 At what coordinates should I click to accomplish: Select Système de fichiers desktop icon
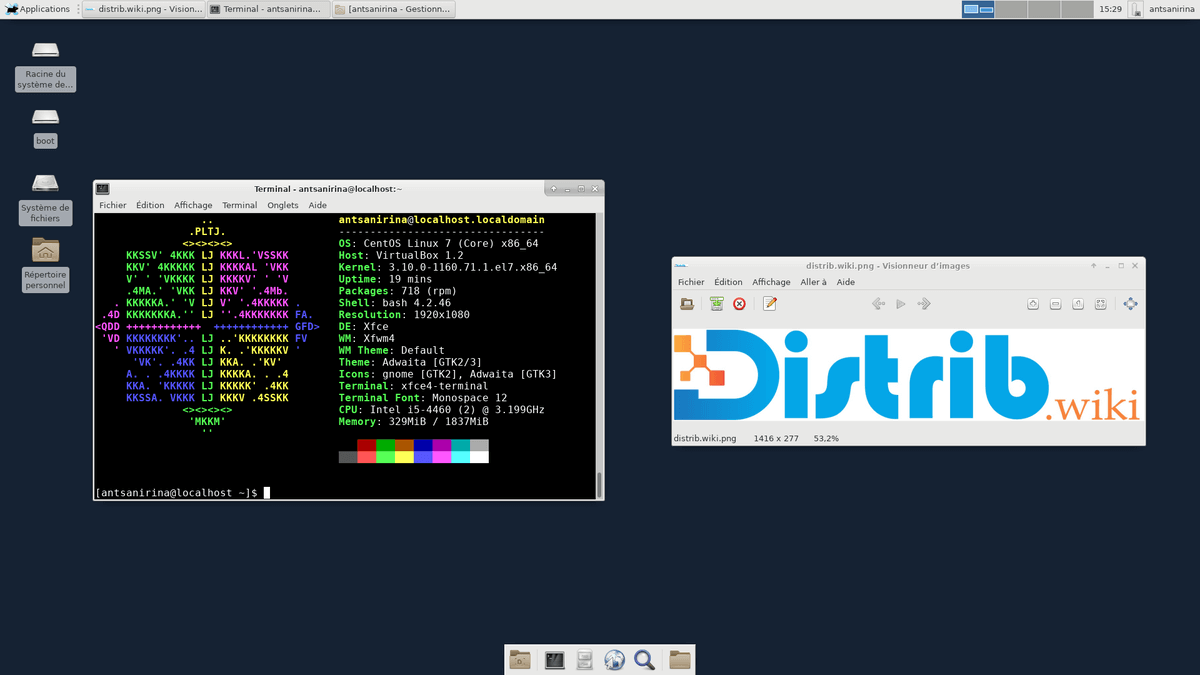(x=45, y=198)
